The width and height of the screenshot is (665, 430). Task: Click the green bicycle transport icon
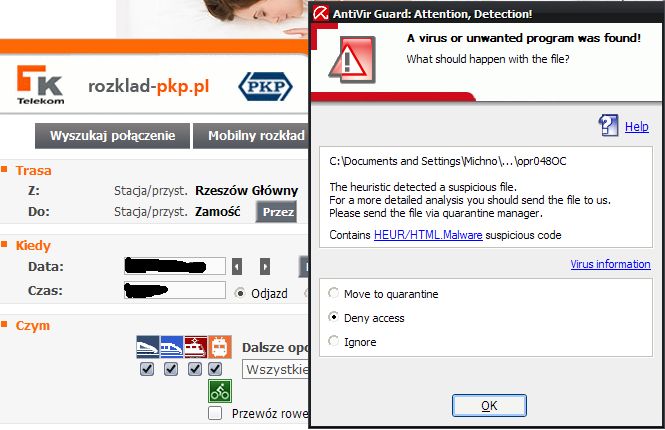(x=220, y=391)
